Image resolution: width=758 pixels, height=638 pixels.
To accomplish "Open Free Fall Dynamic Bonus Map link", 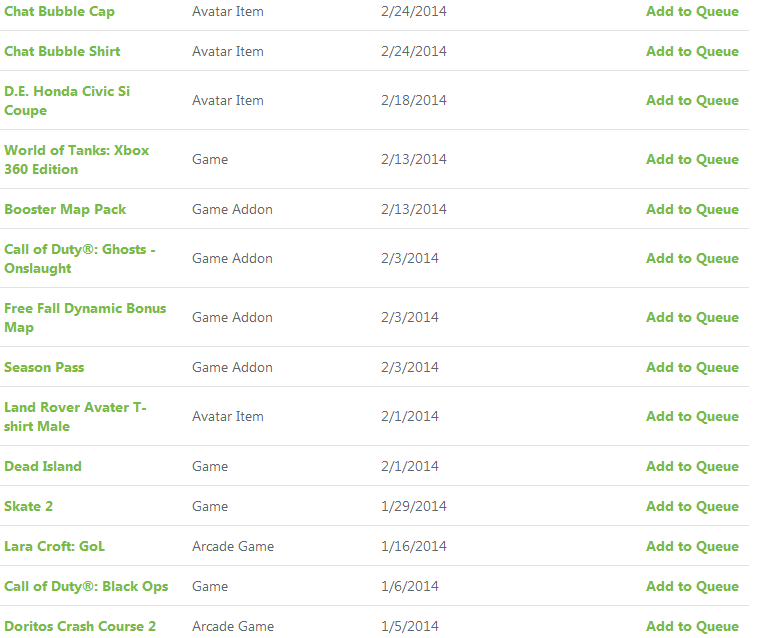I will (x=85, y=318).
